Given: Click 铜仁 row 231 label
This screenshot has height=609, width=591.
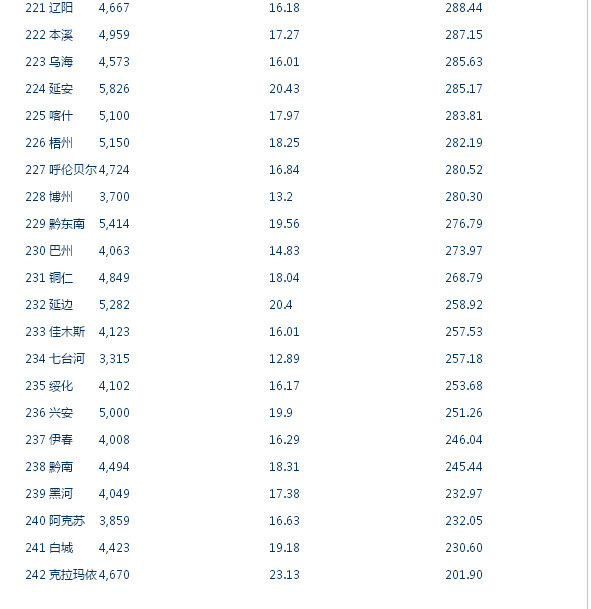Looking at the screenshot, I should [x=61, y=278].
